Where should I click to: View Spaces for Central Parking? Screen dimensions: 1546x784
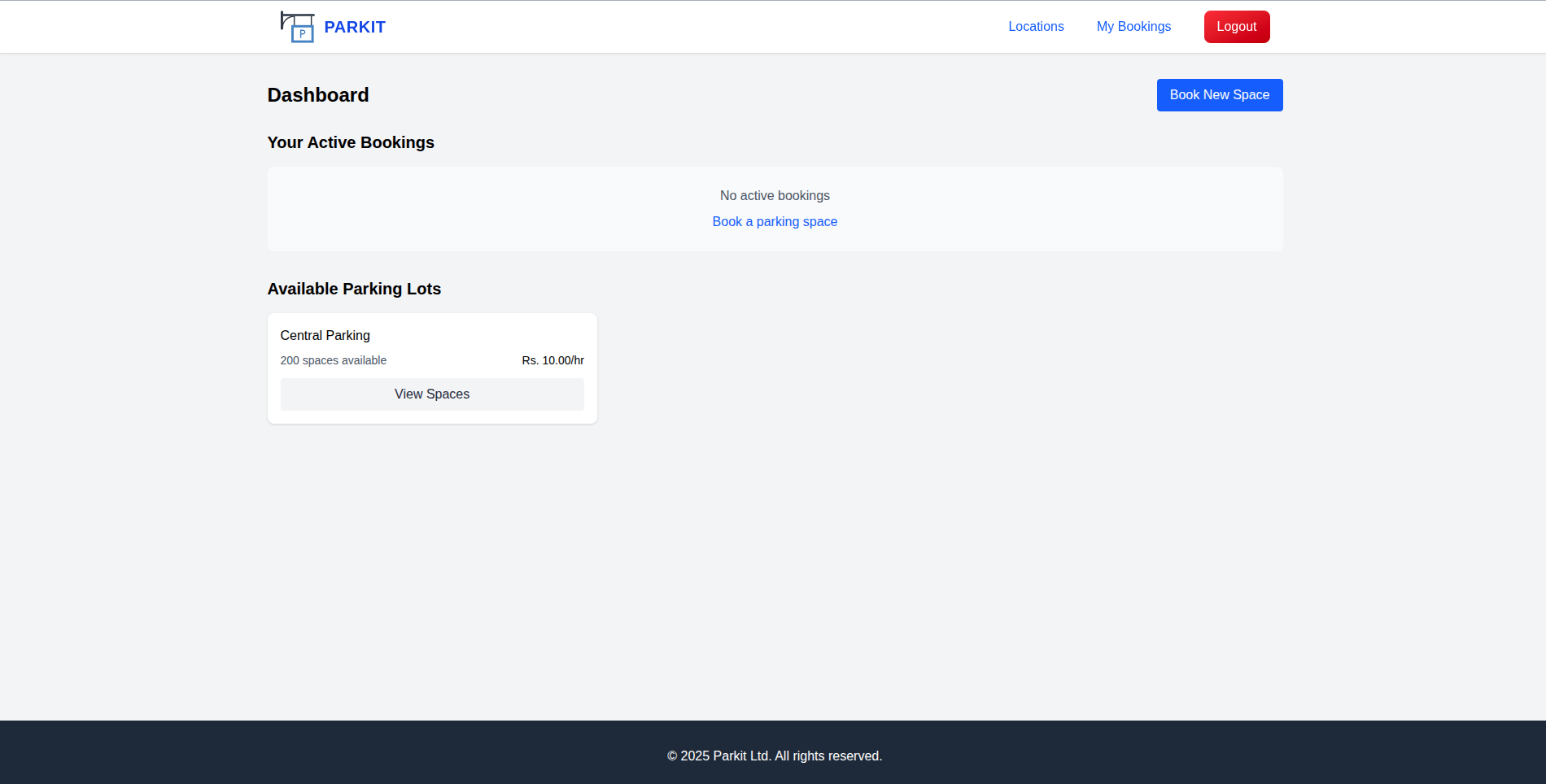(x=432, y=394)
